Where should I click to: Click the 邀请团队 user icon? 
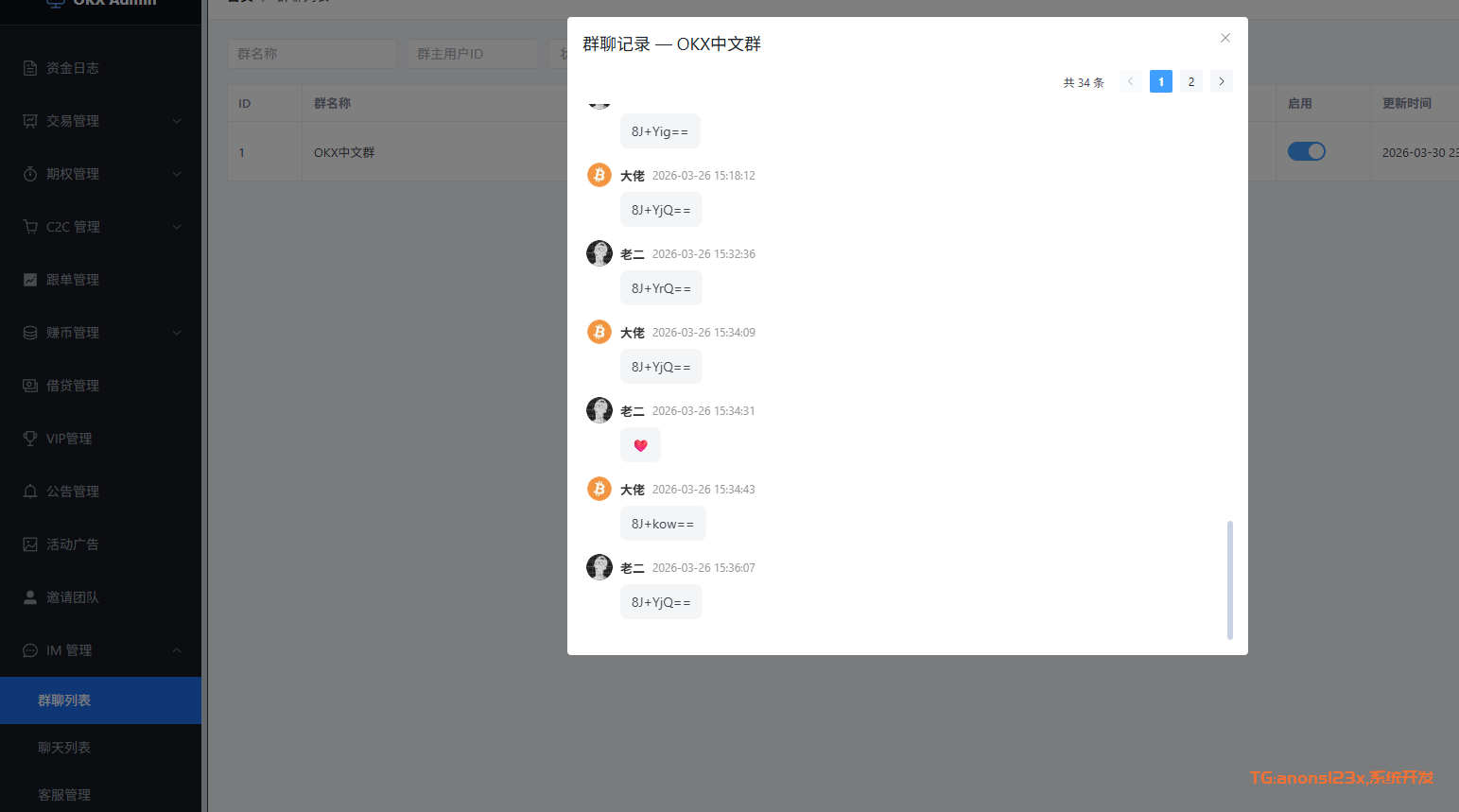(x=30, y=597)
